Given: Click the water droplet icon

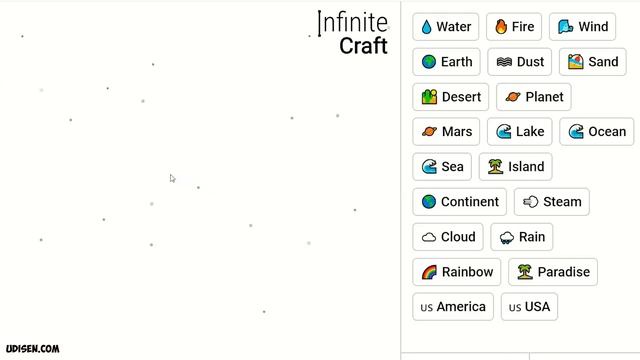Looking at the screenshot, I should [426, 27].
